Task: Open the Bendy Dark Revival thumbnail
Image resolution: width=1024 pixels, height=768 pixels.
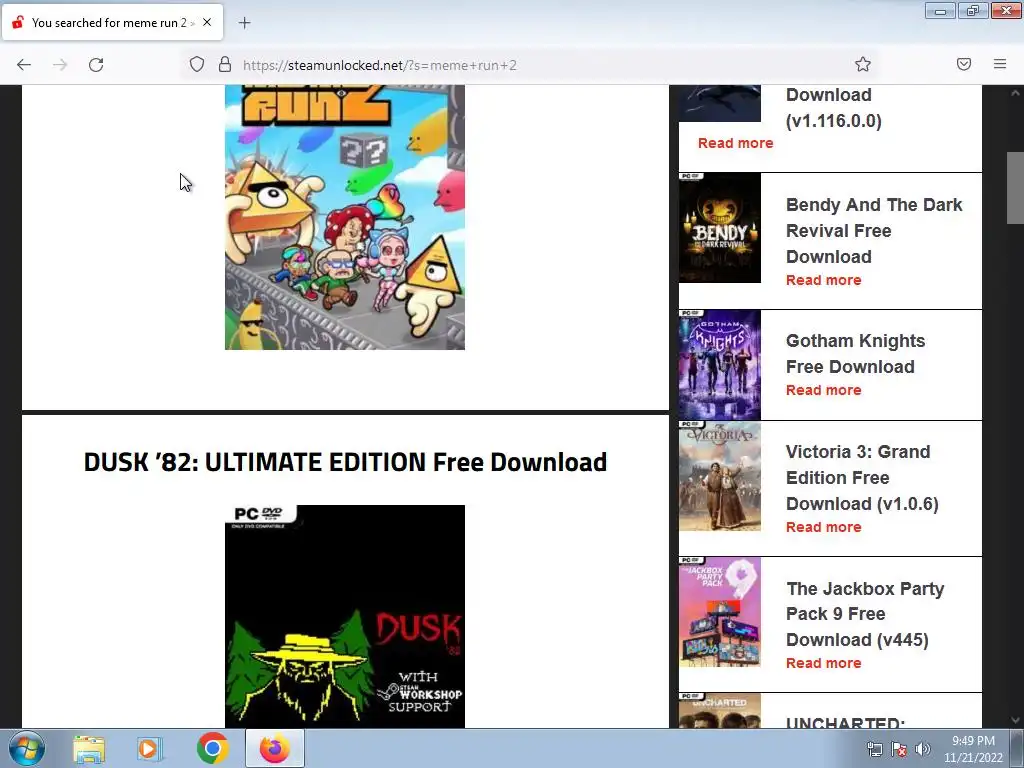Action: click(720, 228)
